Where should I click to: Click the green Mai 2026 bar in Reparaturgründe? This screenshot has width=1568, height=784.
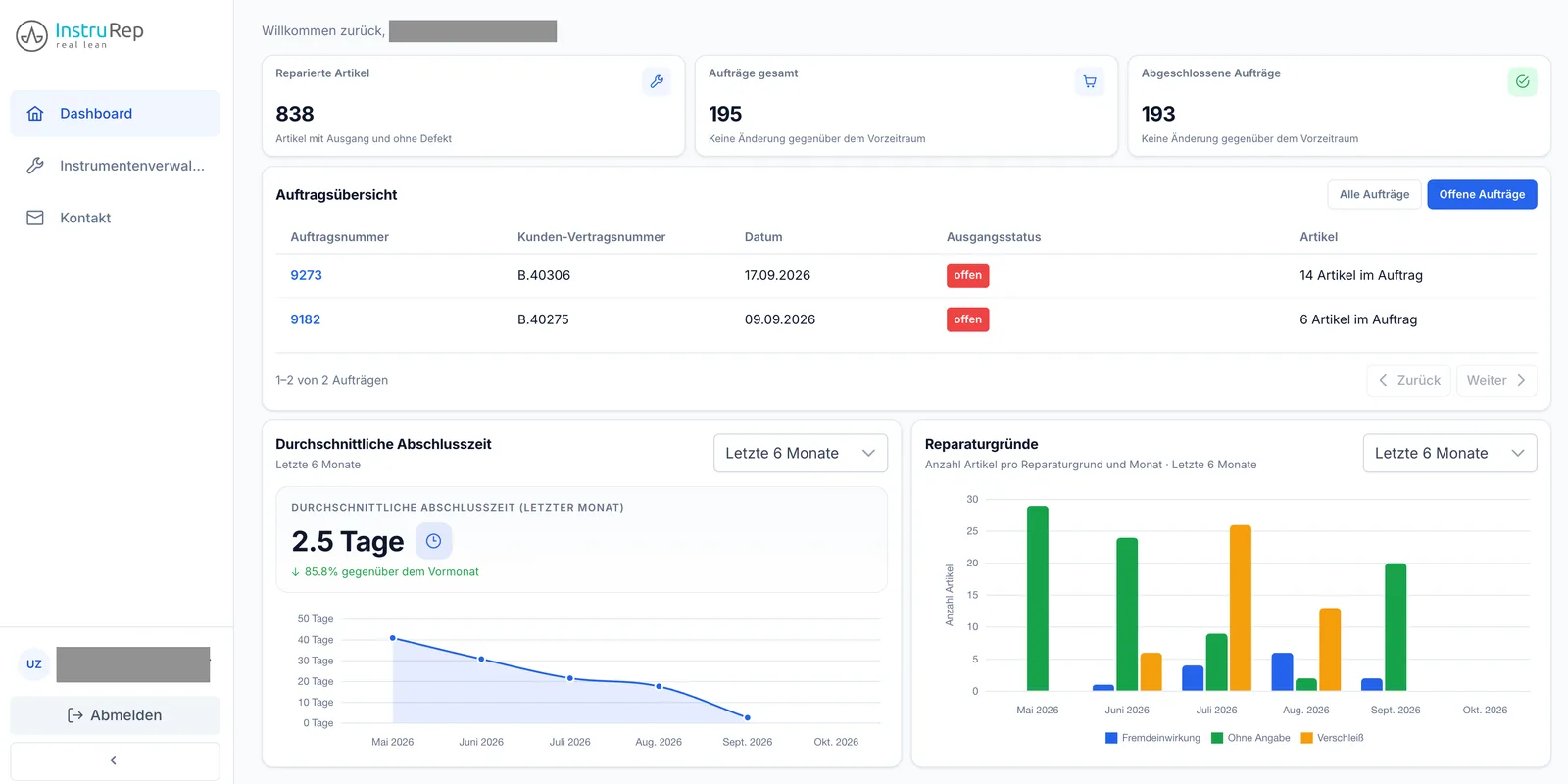click(1038, 598)
